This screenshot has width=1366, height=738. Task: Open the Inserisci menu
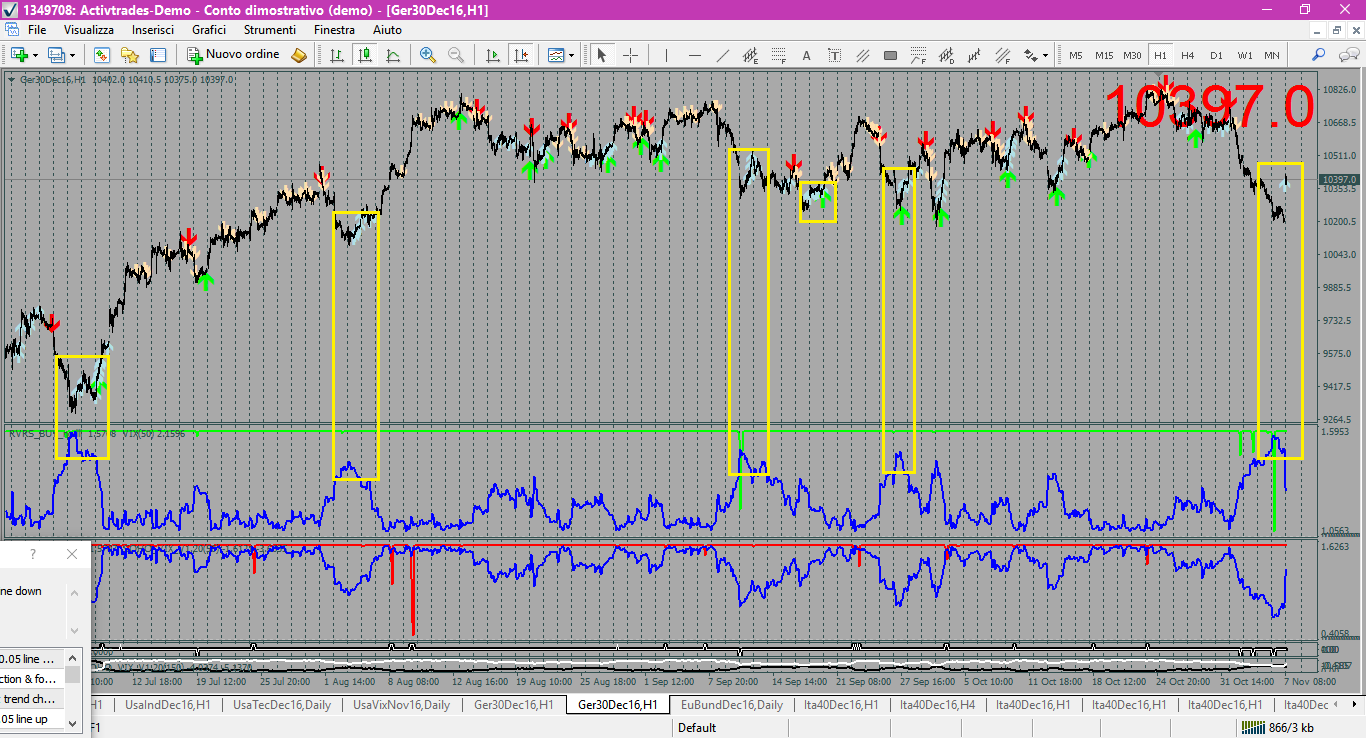tap(153, 30)
